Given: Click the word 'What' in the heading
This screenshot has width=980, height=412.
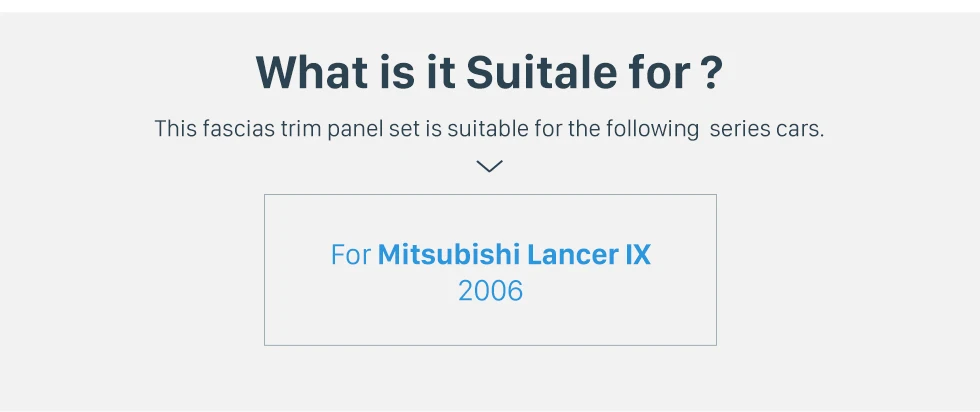Looking at the screenshot, I should [312, 73].
